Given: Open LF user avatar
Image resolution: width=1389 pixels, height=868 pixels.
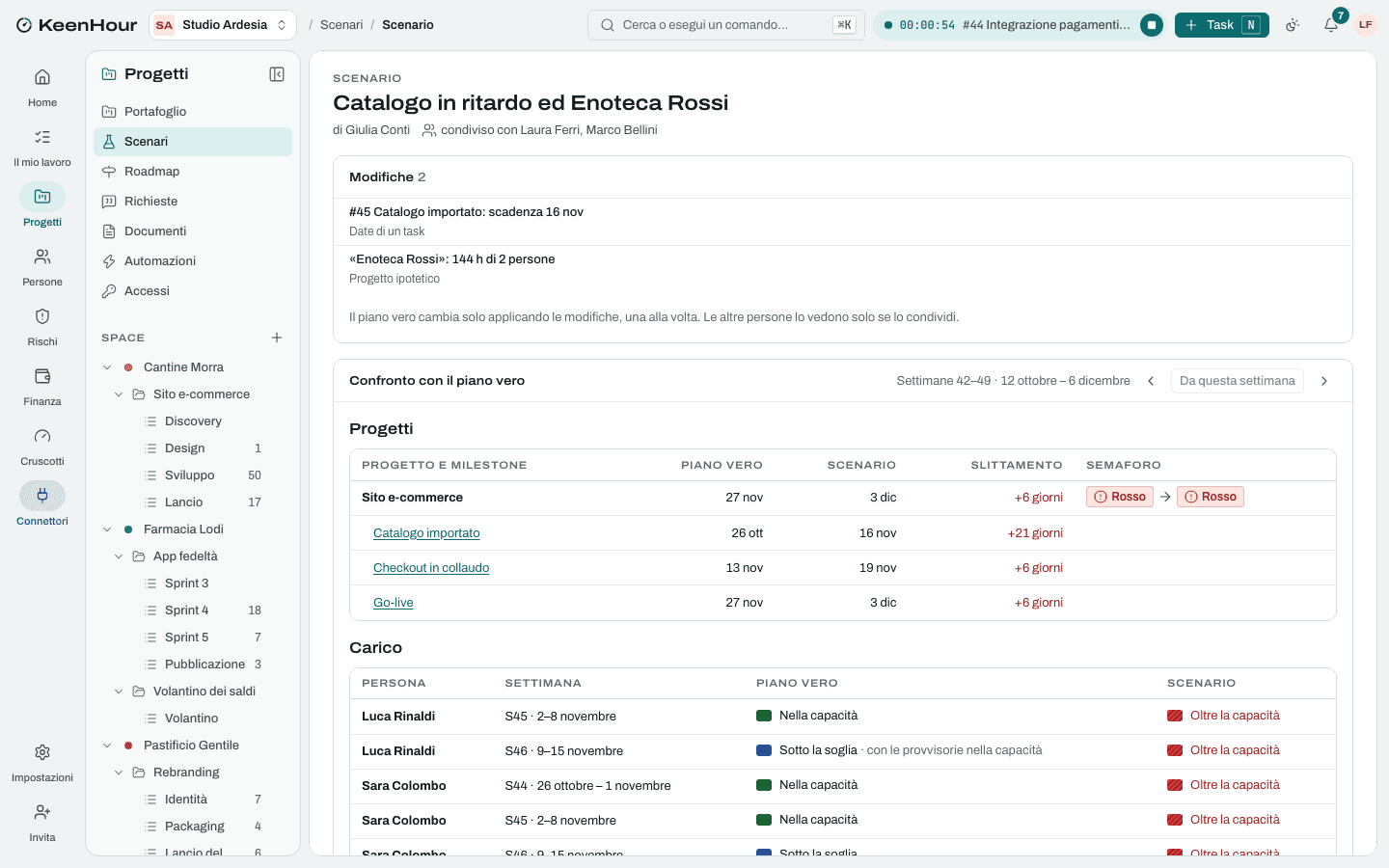Looking at the screenshot, I should coord(1366,25).
